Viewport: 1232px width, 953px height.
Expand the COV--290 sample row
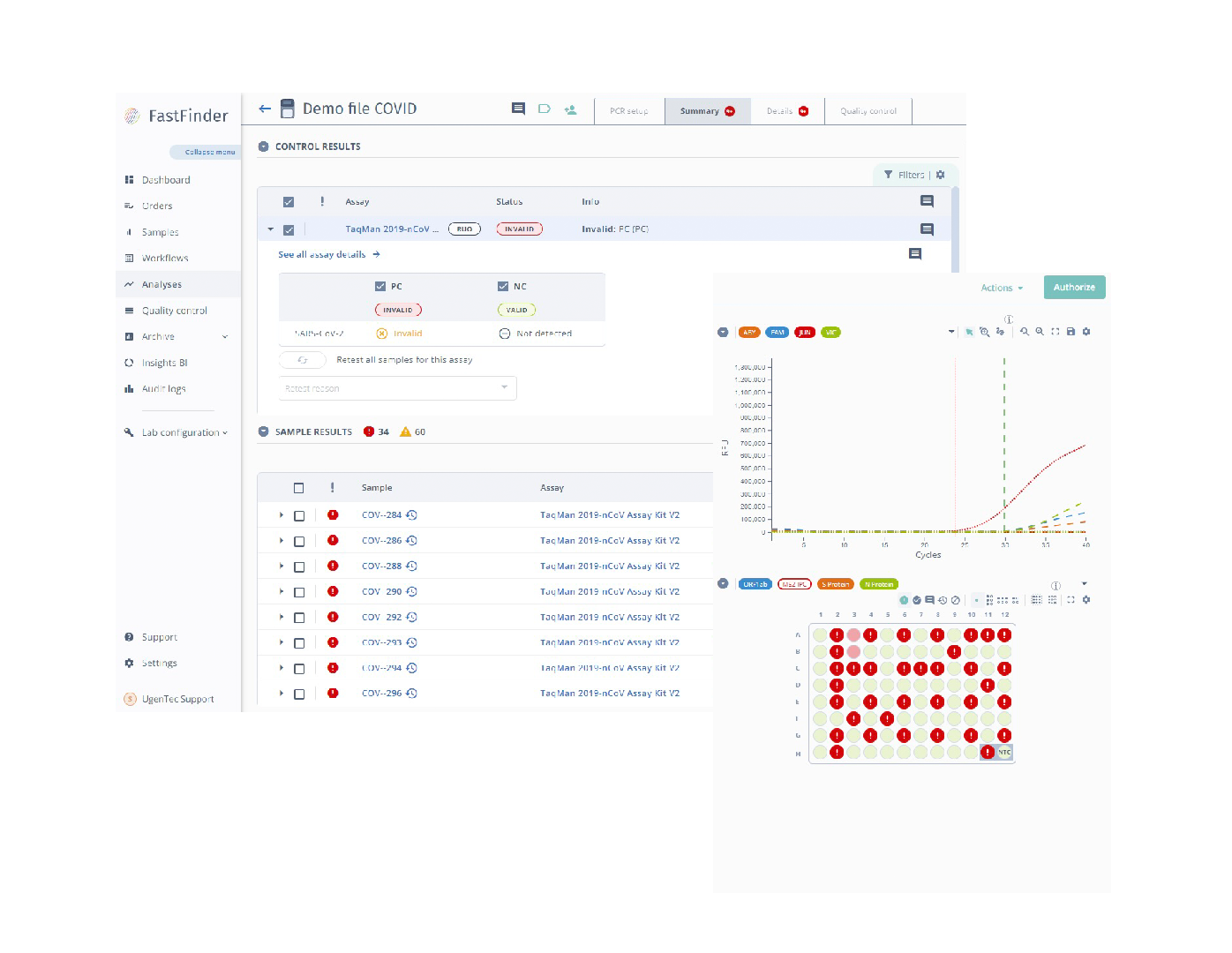click(x=282, y=592)
